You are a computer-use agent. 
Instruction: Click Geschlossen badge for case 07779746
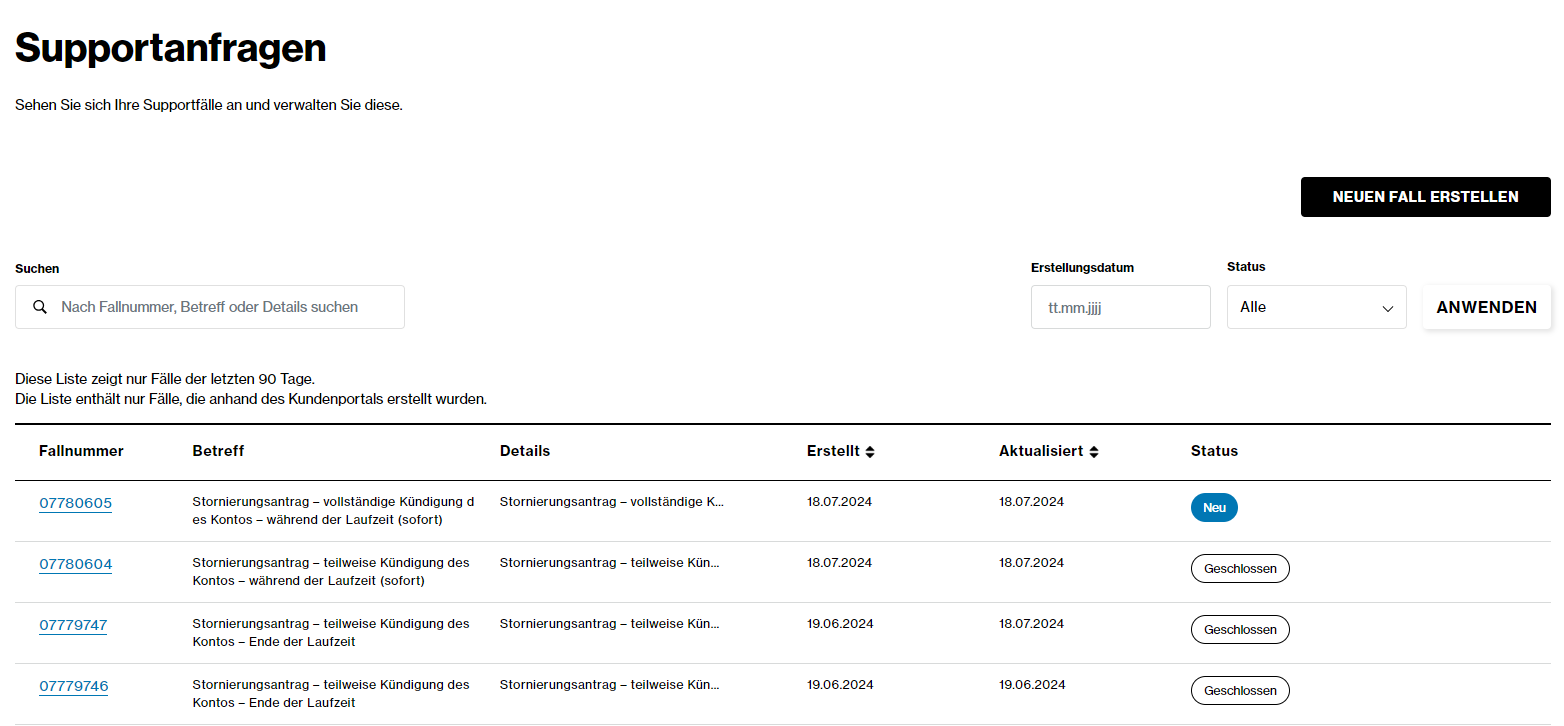tap(1240, 691)
